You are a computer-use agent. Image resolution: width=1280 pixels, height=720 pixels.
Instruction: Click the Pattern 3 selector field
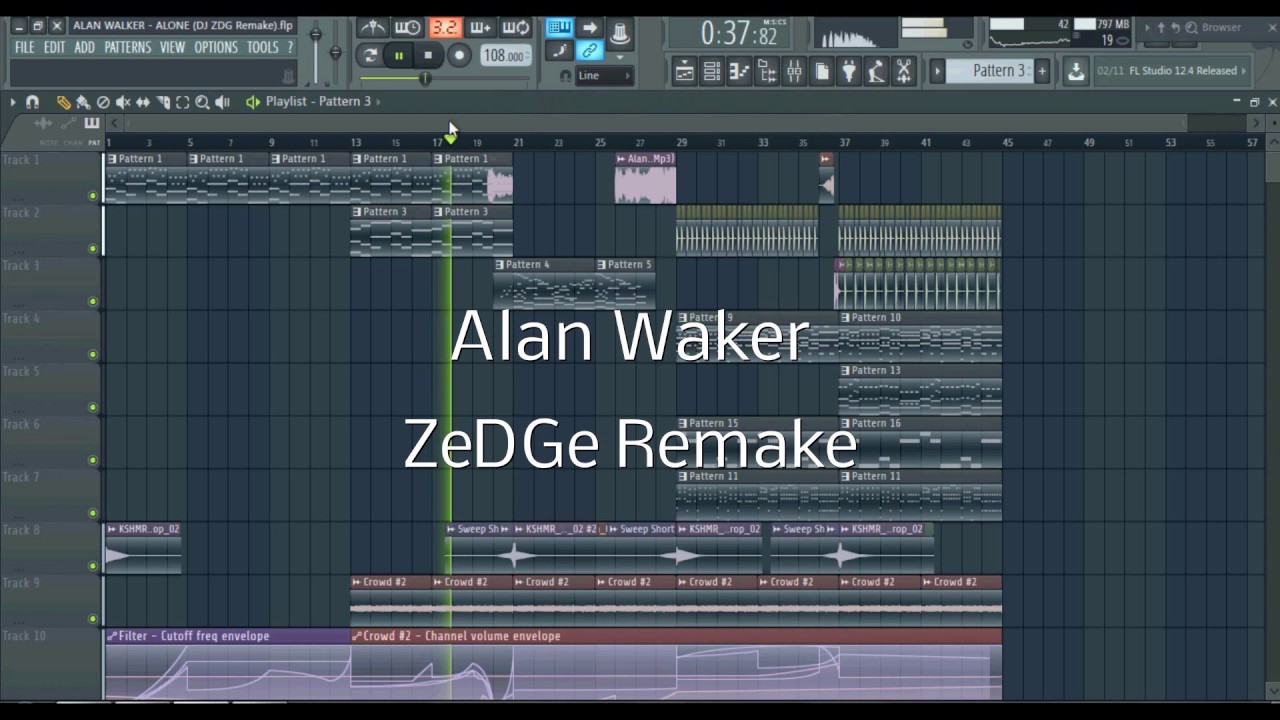click(x=989, y=71)
